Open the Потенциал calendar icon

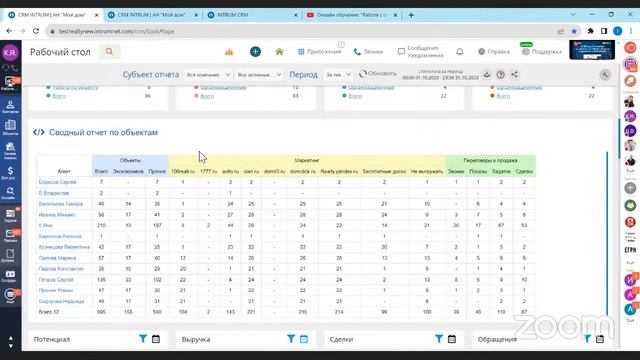pyautogui.click(x=156, y=339)
